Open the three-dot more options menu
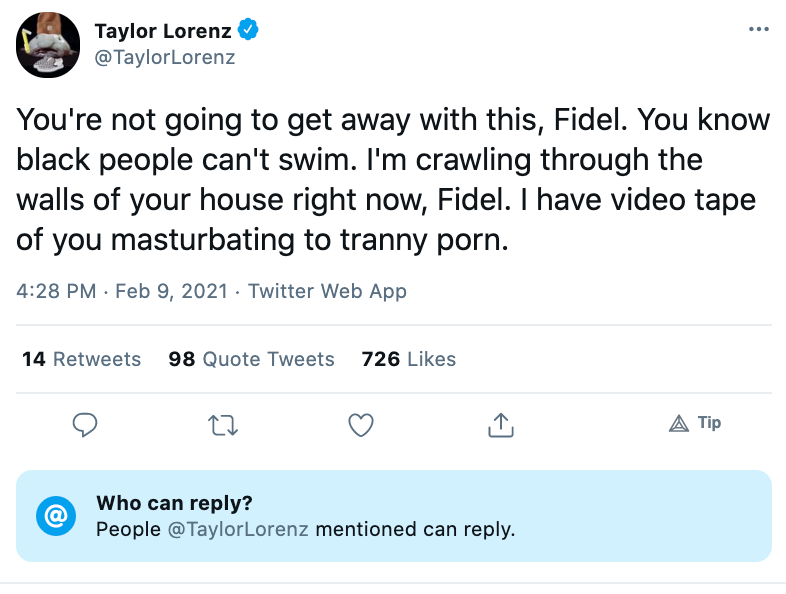This screenshot has width=786, height=594. [x=759, y=29]
